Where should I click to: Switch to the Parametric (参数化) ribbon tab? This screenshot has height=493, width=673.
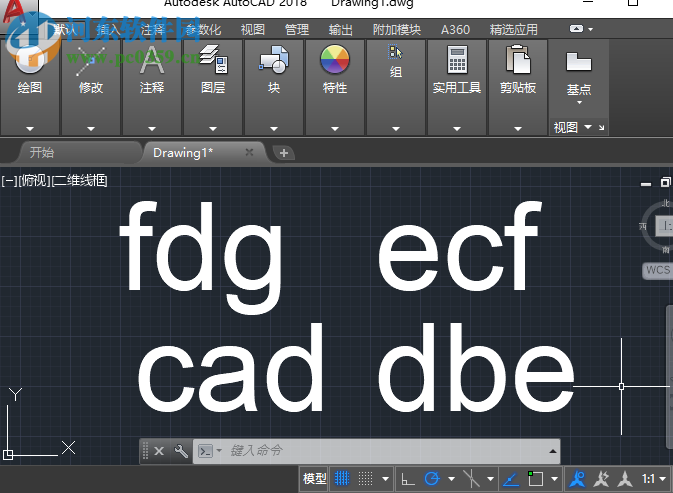pyautogui.click(x=203, y=30)
